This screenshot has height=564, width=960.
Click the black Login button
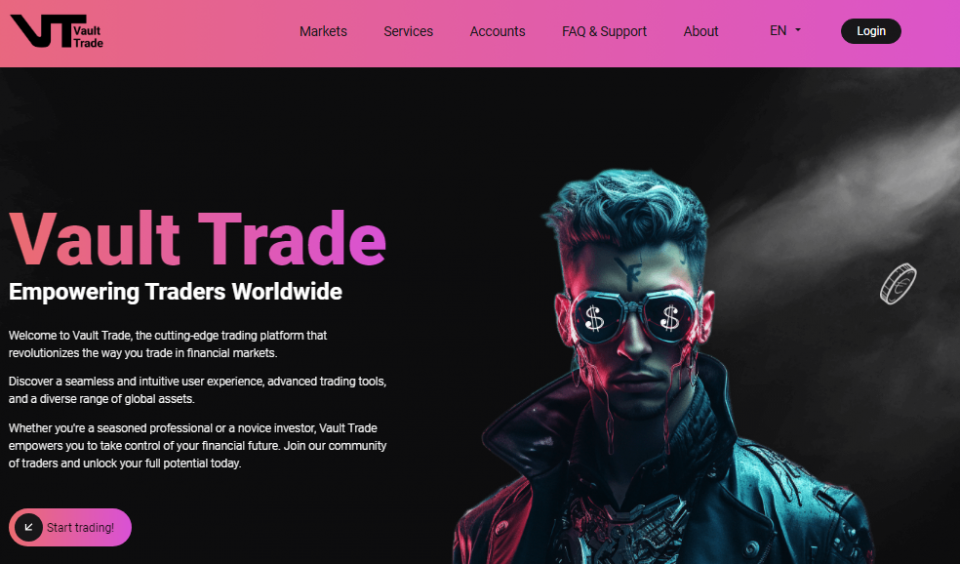pos(871,31)
